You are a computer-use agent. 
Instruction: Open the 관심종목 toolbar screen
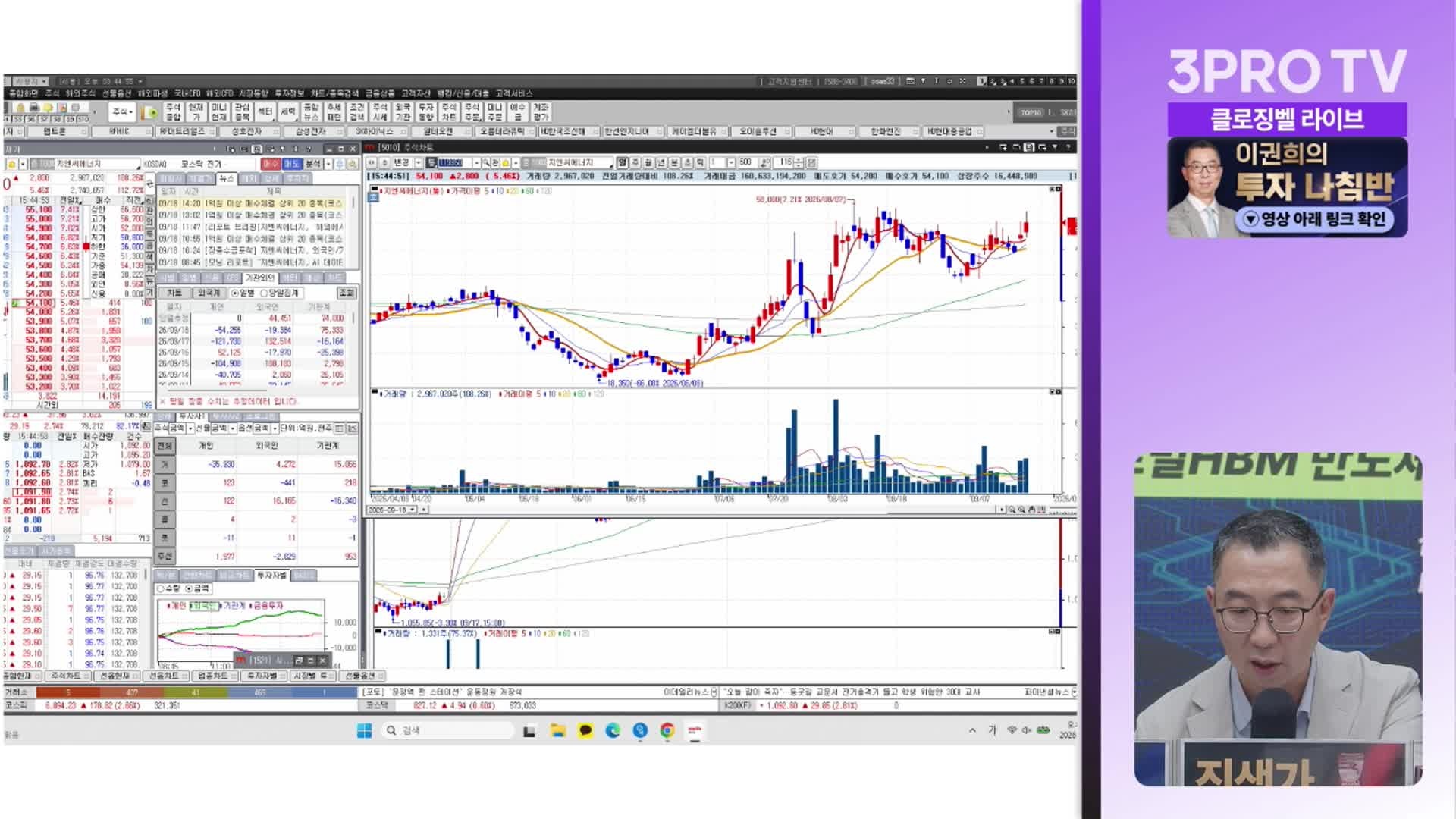[242, 112]
